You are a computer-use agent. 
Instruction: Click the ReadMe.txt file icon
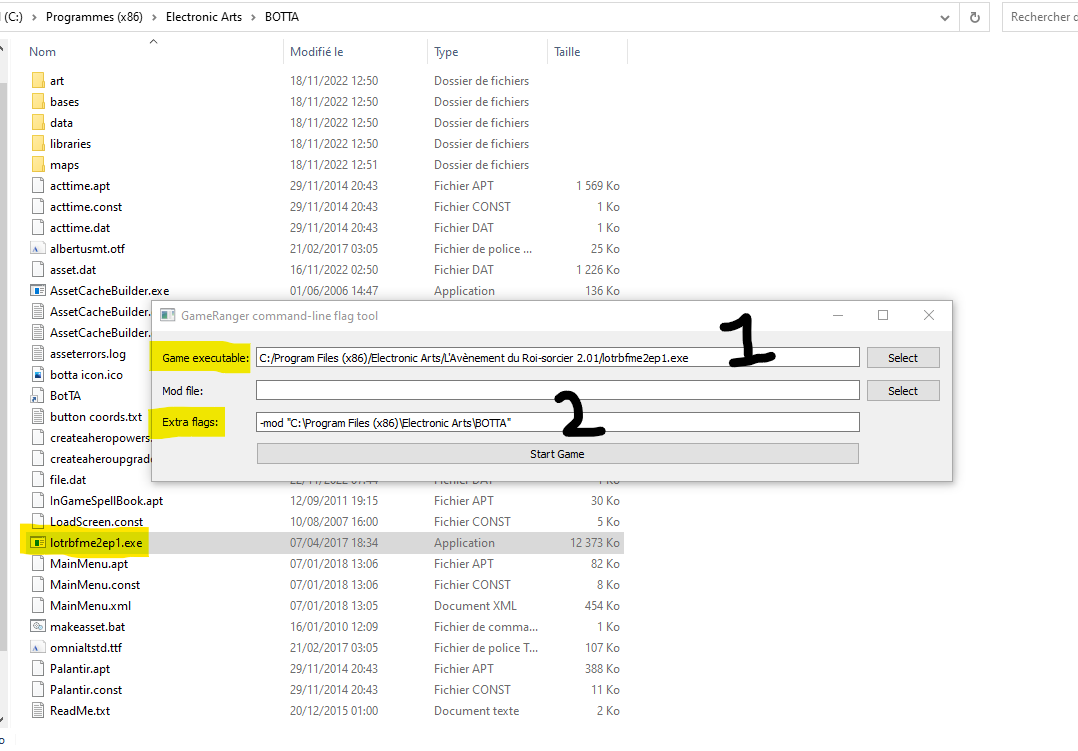coord(38,710)
